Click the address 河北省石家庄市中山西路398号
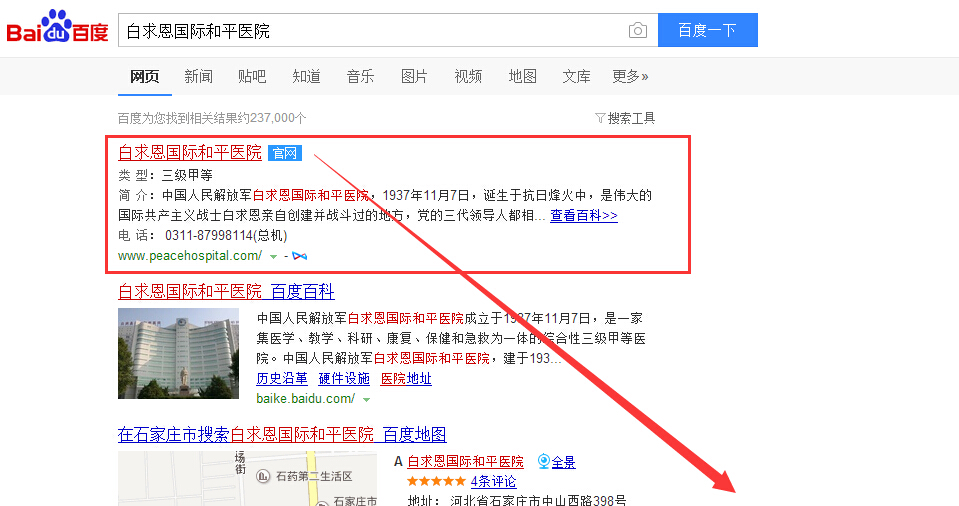Screen dimensions: 959x506 coord(538,500)
